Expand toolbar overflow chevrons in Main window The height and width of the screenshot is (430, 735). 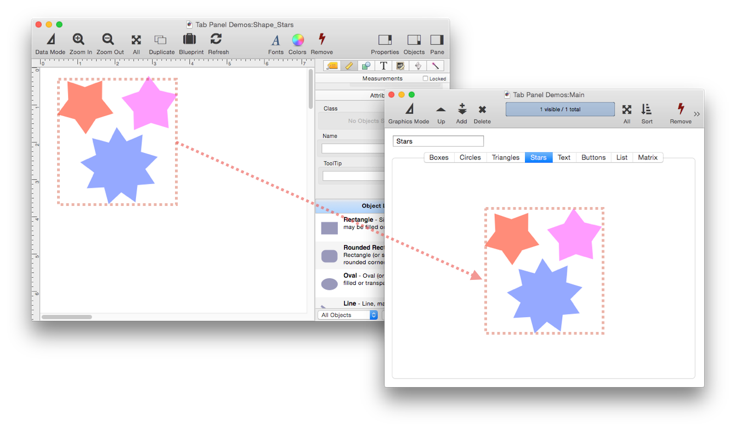point(697,114)
